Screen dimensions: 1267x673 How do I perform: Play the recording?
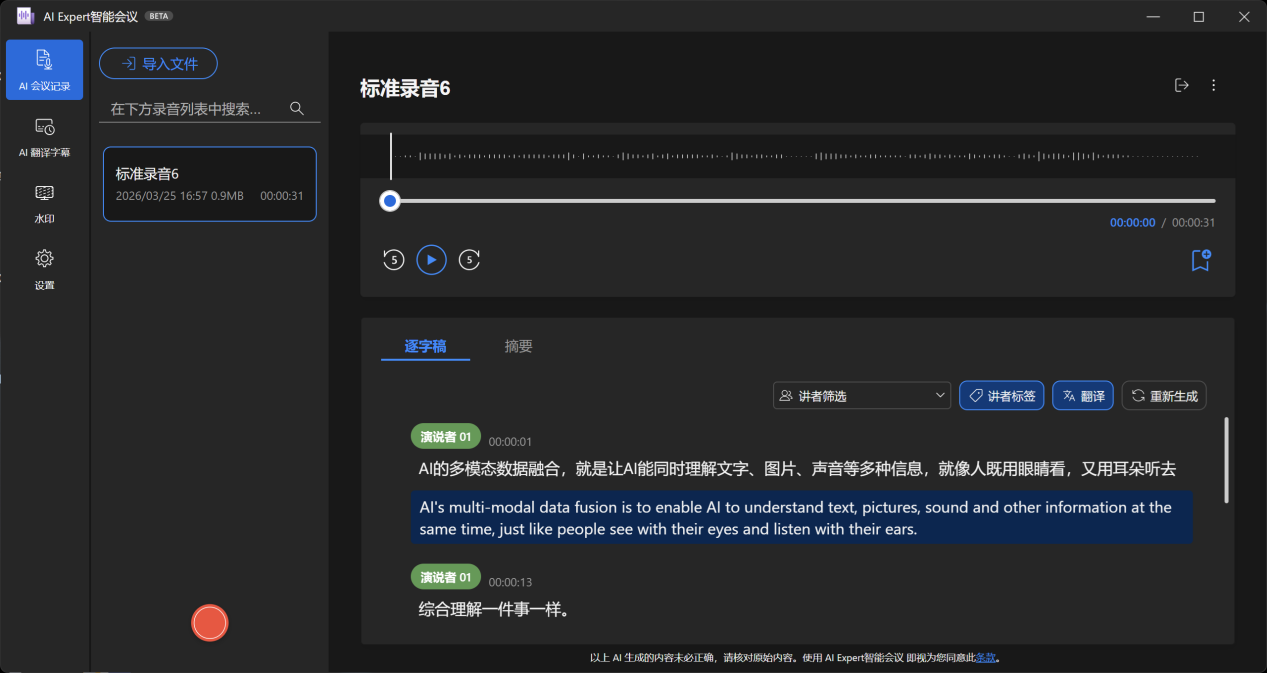tap(431, 260)
